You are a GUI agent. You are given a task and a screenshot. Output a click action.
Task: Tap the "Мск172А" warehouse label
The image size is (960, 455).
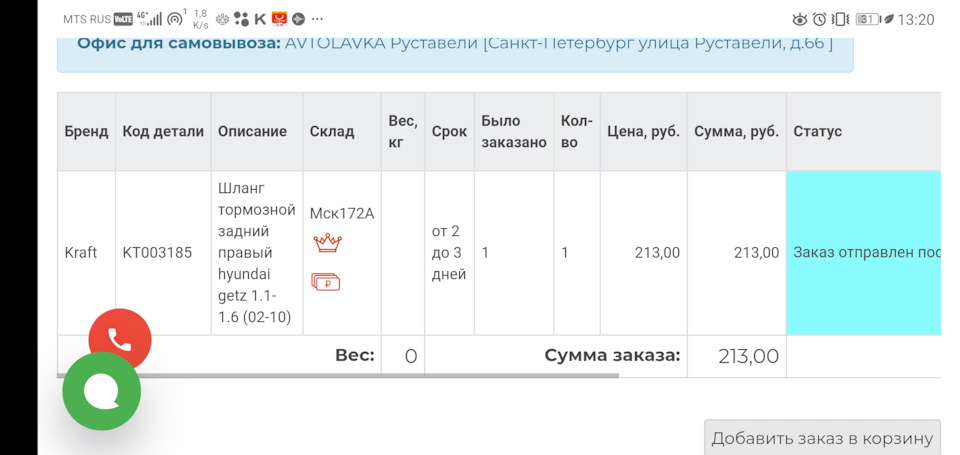(x=341, y=213)
